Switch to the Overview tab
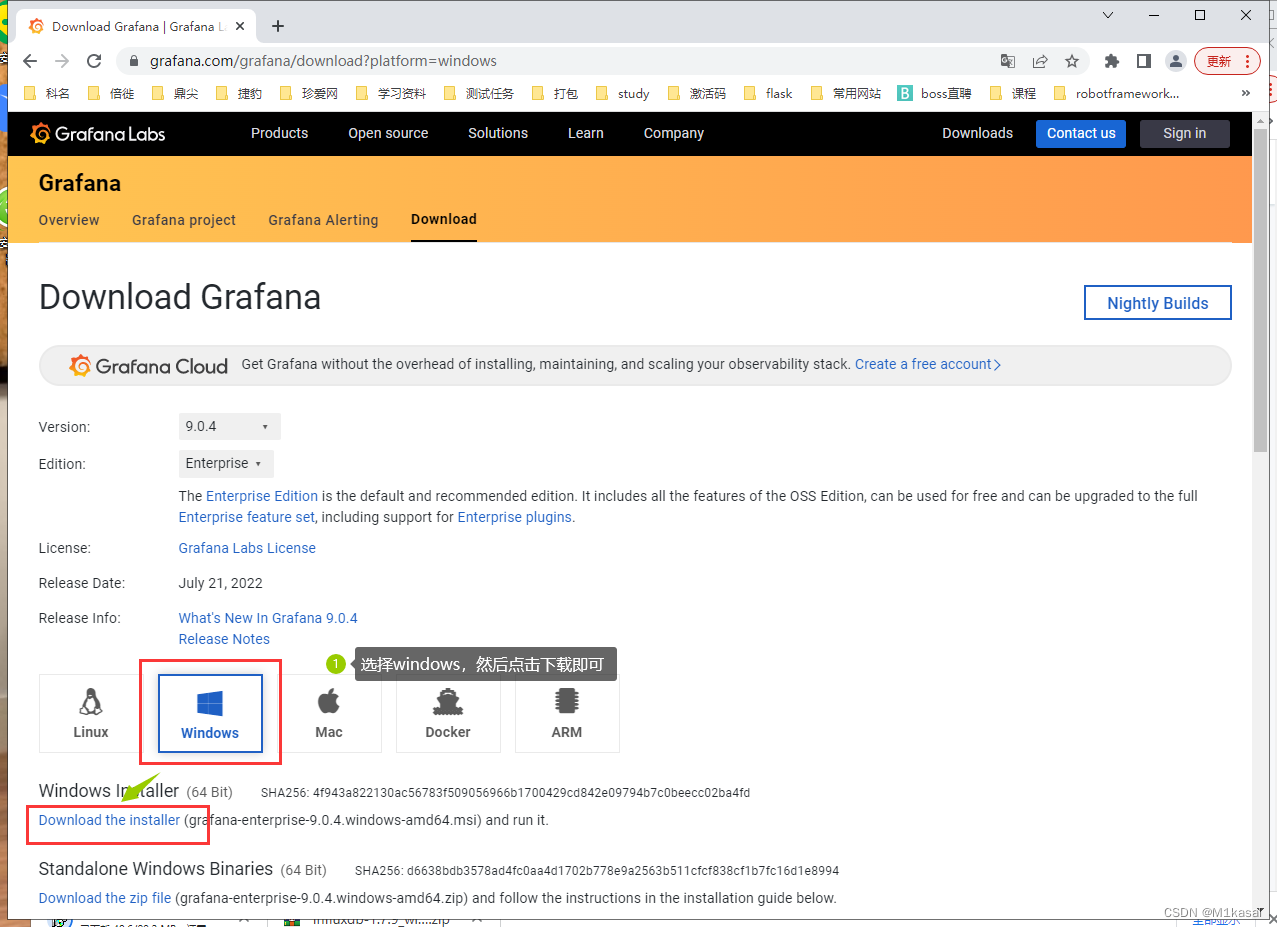The image size is (1277, 927). coord(69,220)
